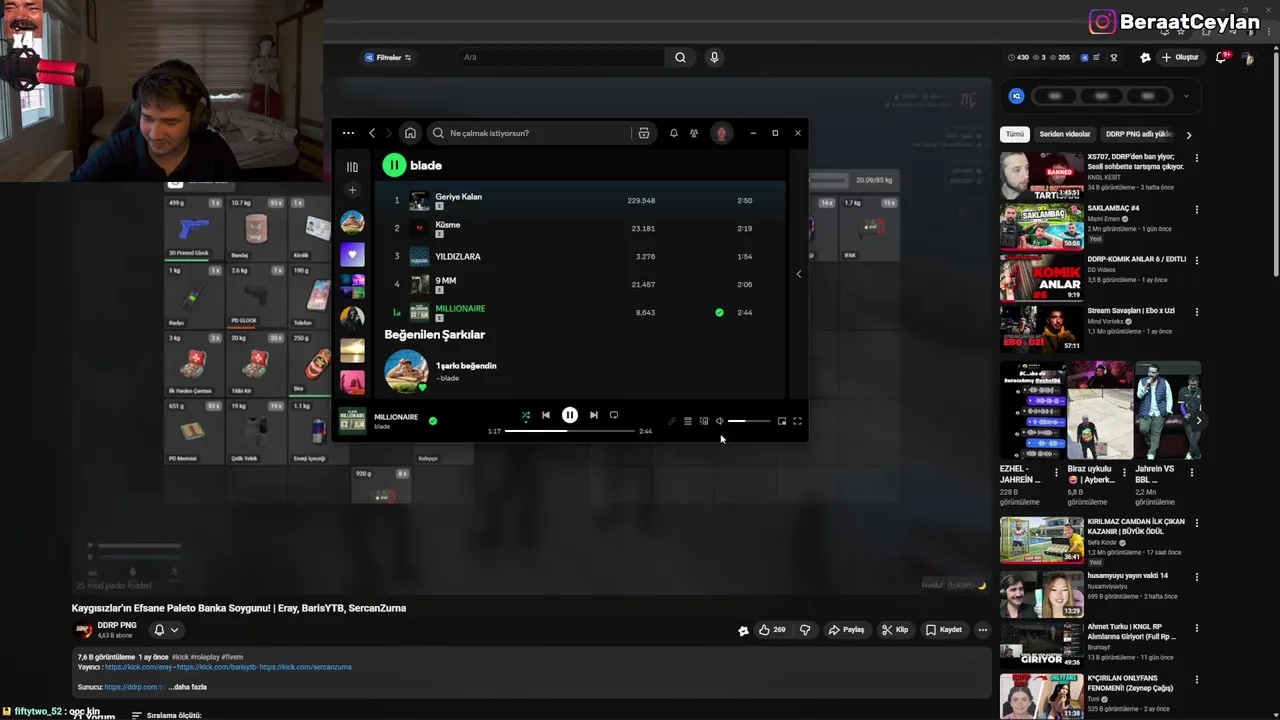Toggle saved check next to now playing title

(x=433, y=421)
